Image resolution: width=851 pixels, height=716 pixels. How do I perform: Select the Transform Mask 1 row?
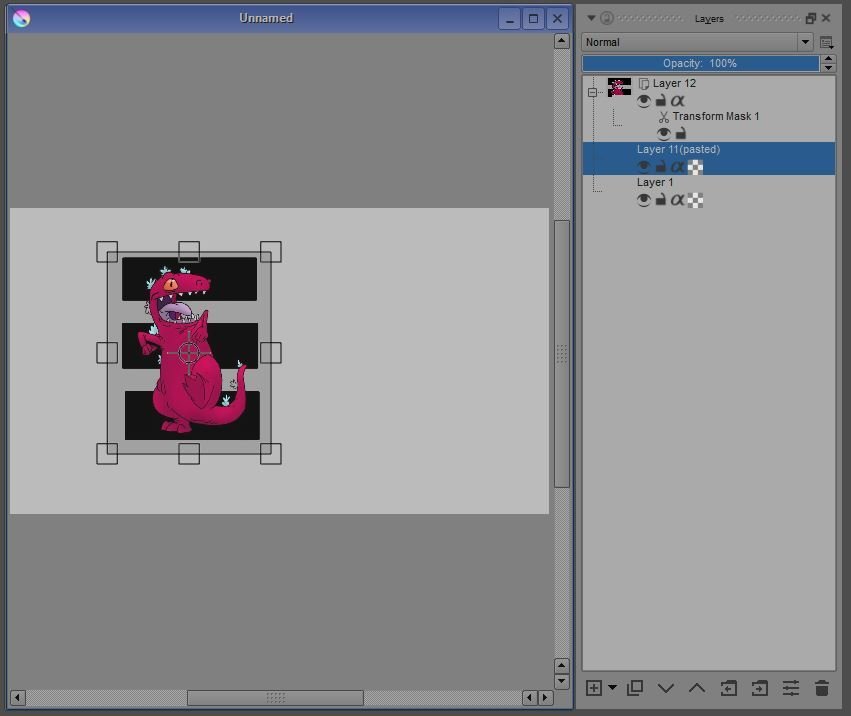[x=709, y=125]
